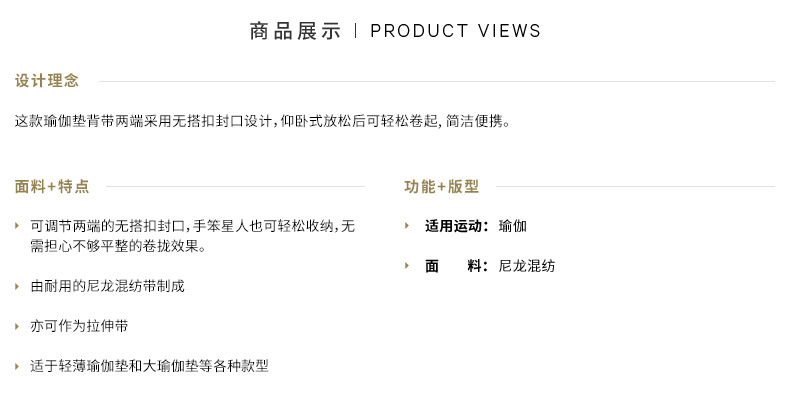Click the bold 适用运动 label
Viewport: 790px width, 400px height.
click(x=455, y=226)
